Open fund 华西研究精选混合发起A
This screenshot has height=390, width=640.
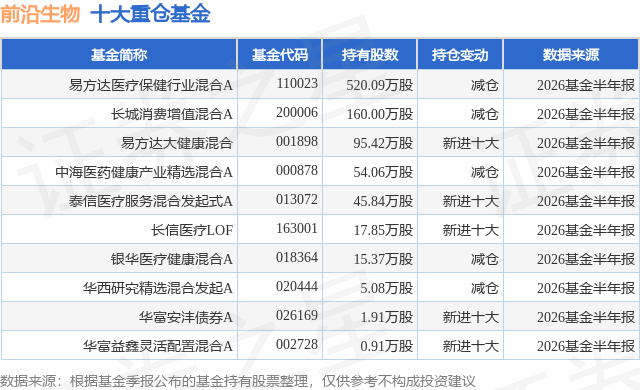click(158, 288)
